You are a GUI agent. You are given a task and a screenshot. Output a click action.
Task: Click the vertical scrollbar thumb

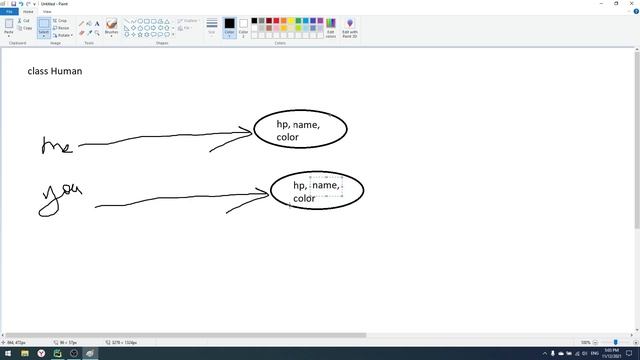637,140
